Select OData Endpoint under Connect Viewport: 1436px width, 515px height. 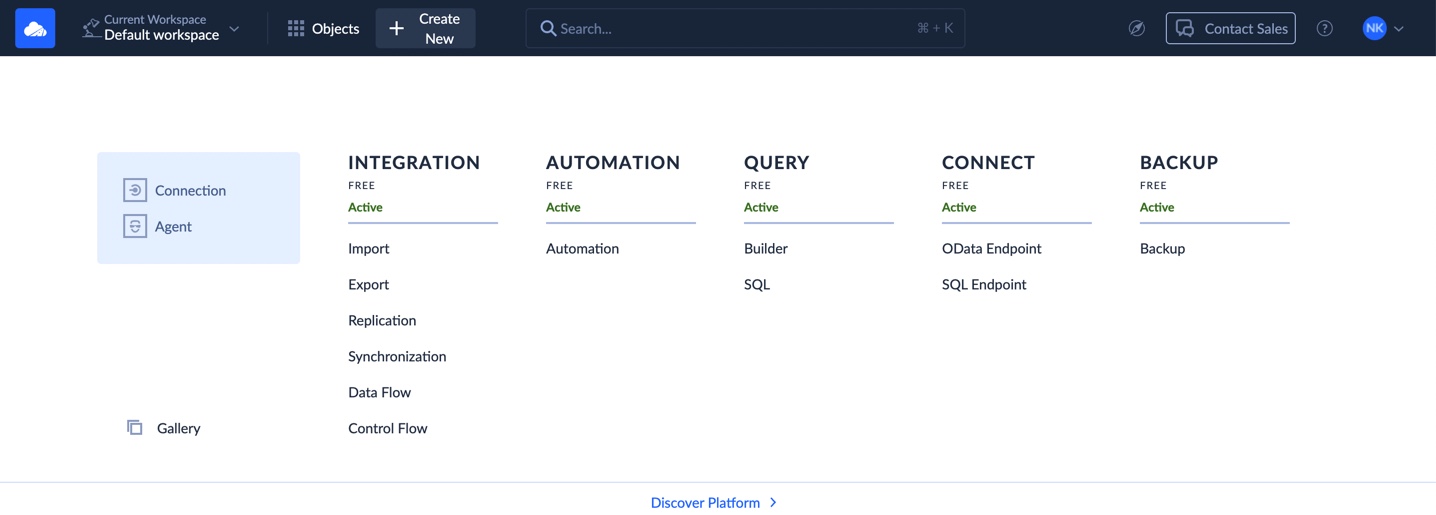[991, 248]
